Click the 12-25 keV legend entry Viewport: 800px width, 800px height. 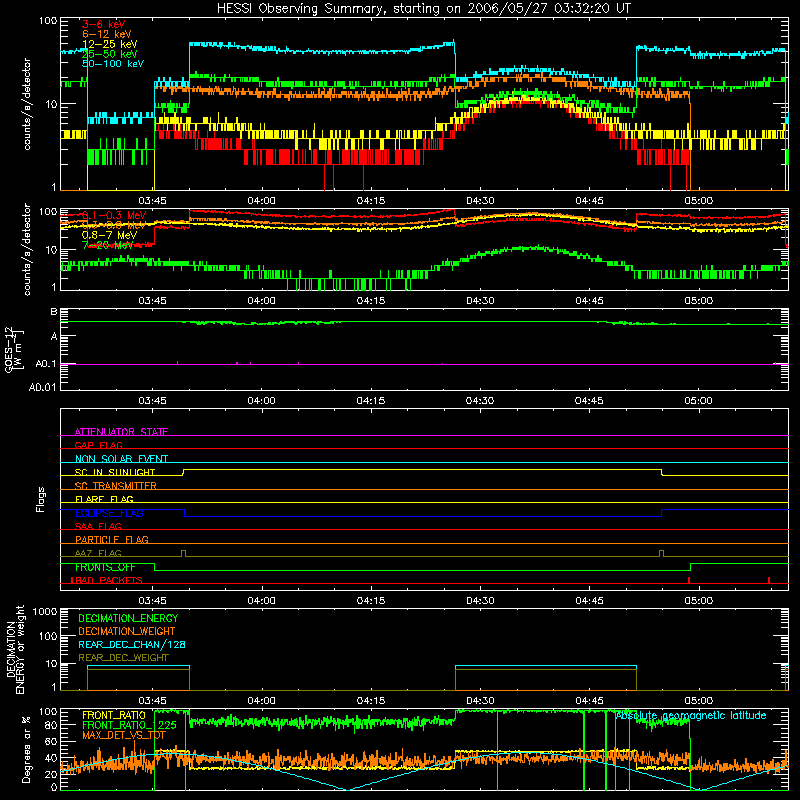[x=110, y=44]
